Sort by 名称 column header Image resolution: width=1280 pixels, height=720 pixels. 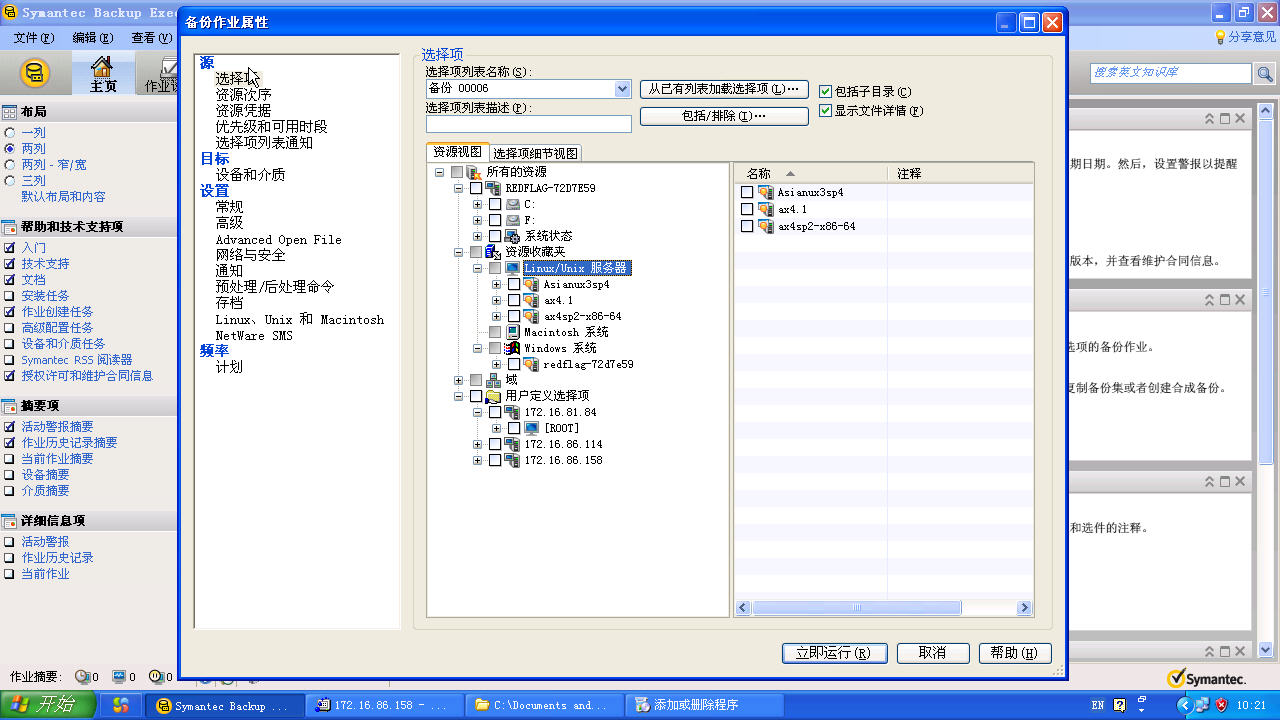pos(810,173)
